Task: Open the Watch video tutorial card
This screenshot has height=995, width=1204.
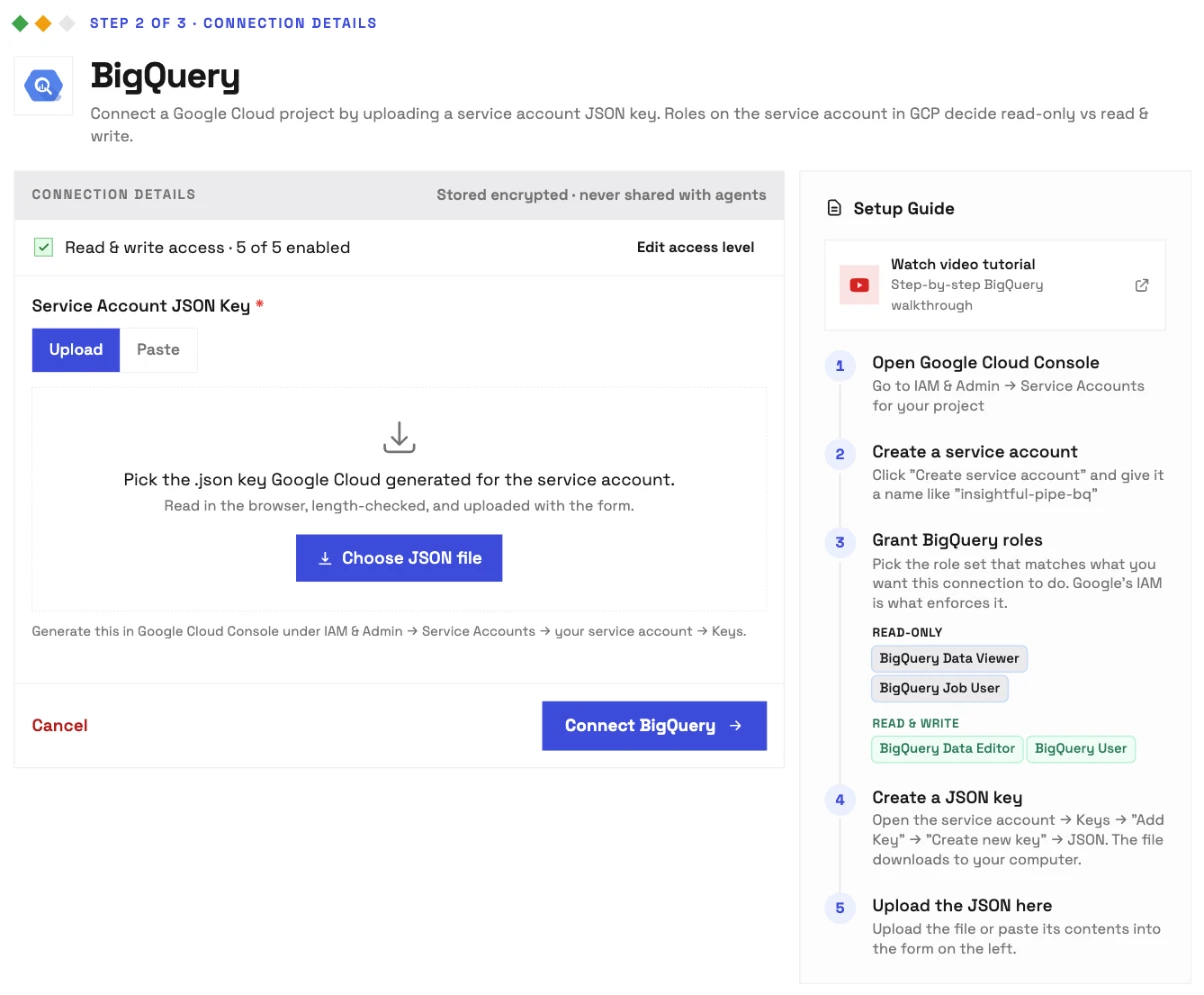Action: (995, 285)
